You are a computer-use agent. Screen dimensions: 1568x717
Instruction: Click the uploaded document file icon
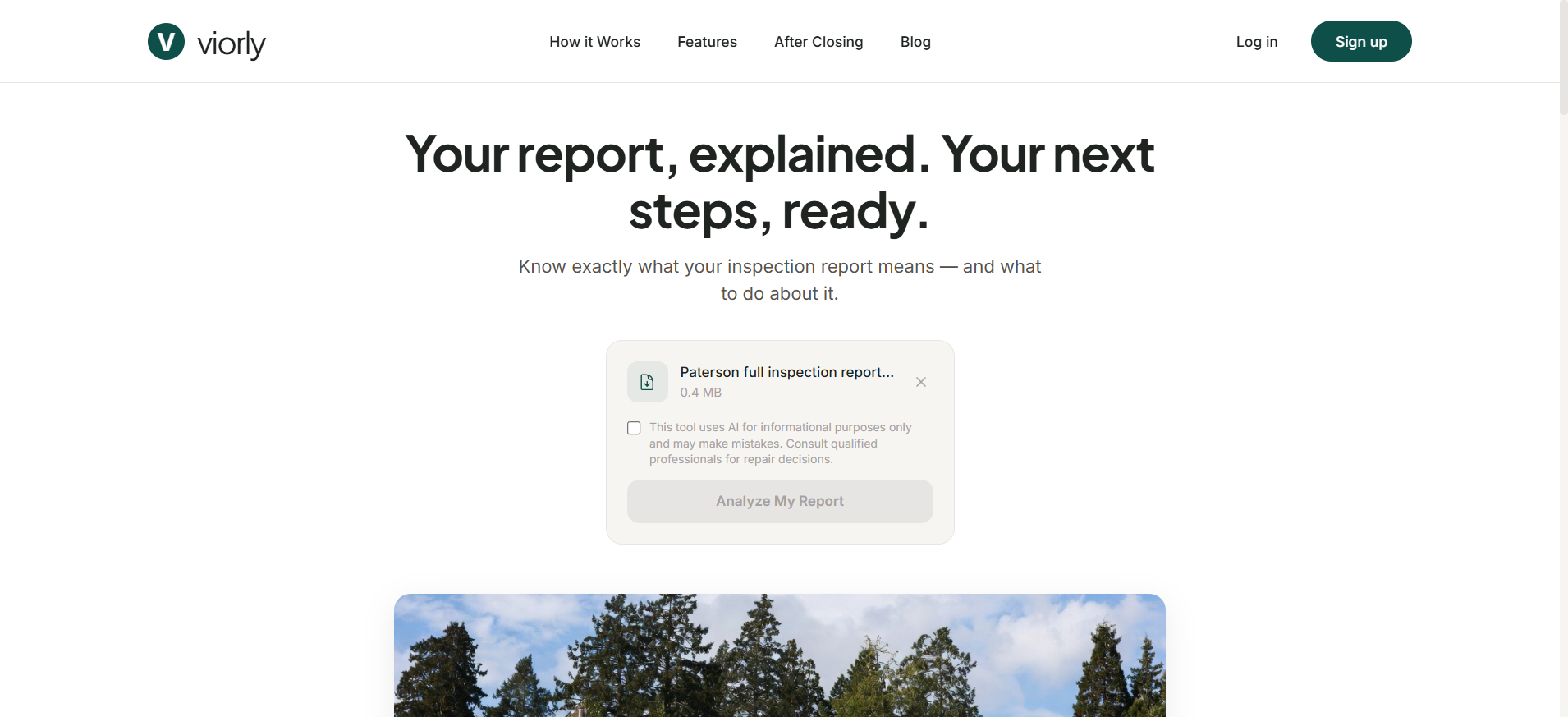(x=648, y=382)
